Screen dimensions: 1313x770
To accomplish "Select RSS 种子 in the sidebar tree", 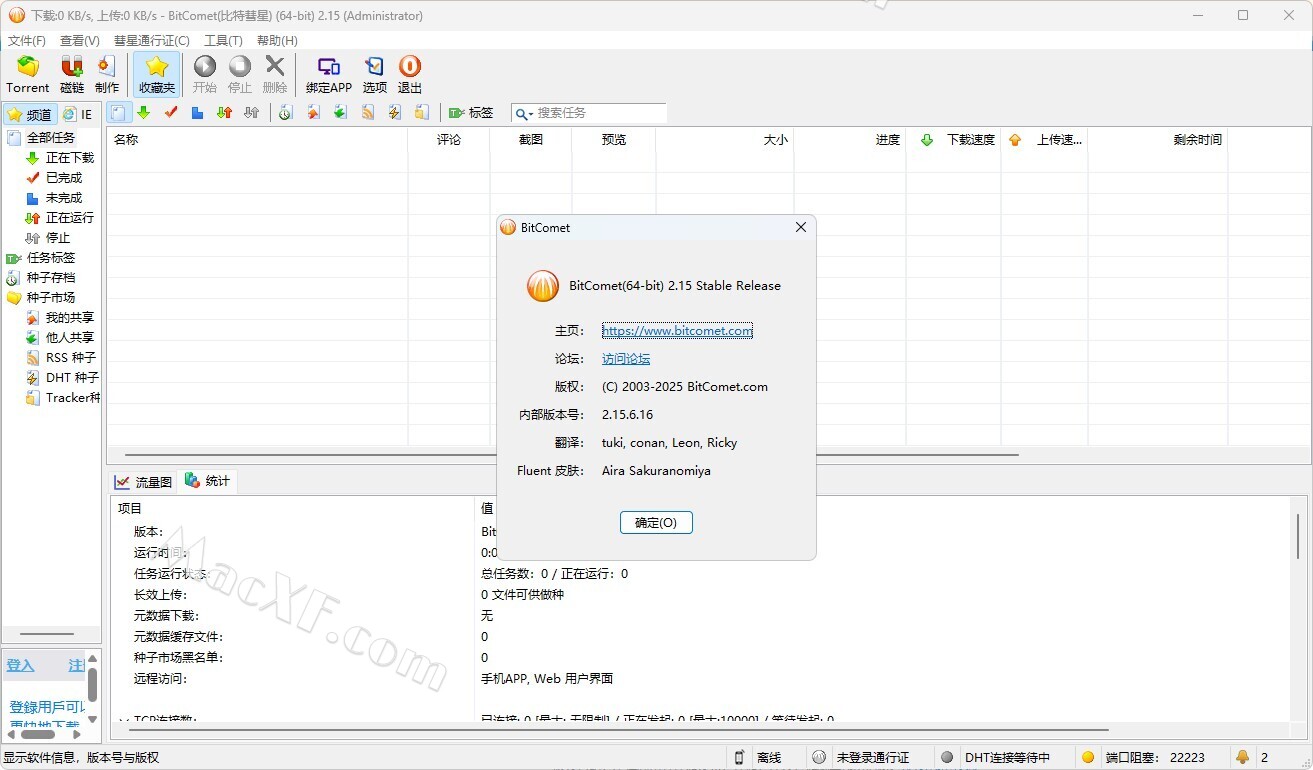I will pos(71,358).
